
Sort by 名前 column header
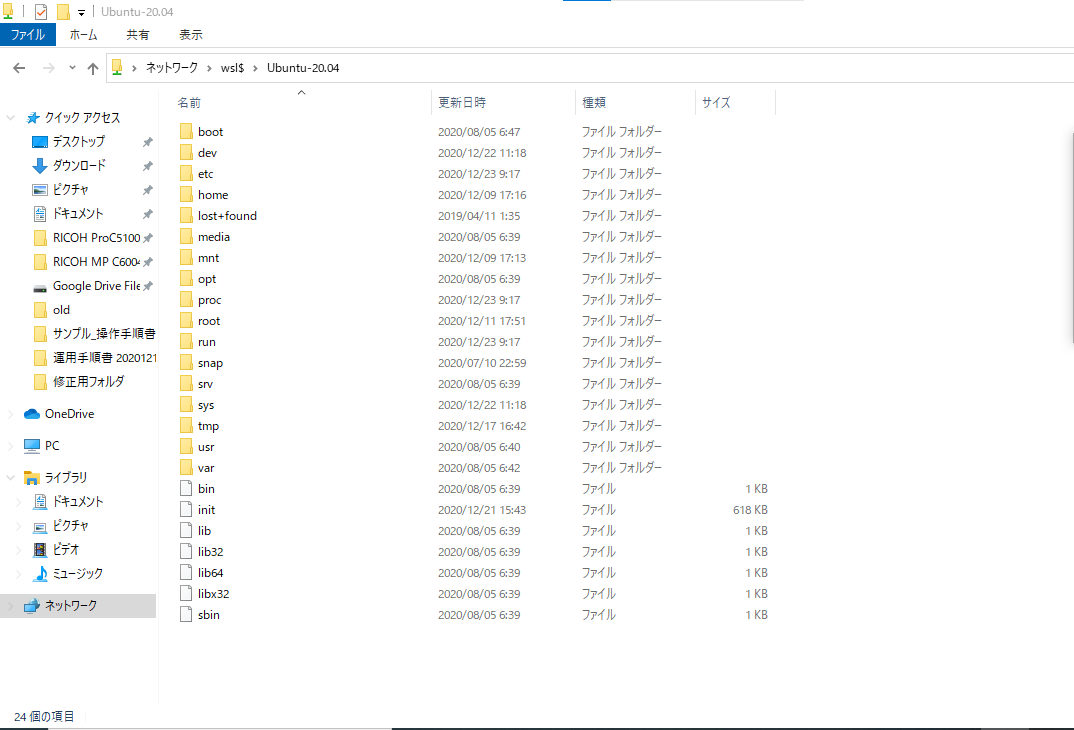[x=189, y=103]
